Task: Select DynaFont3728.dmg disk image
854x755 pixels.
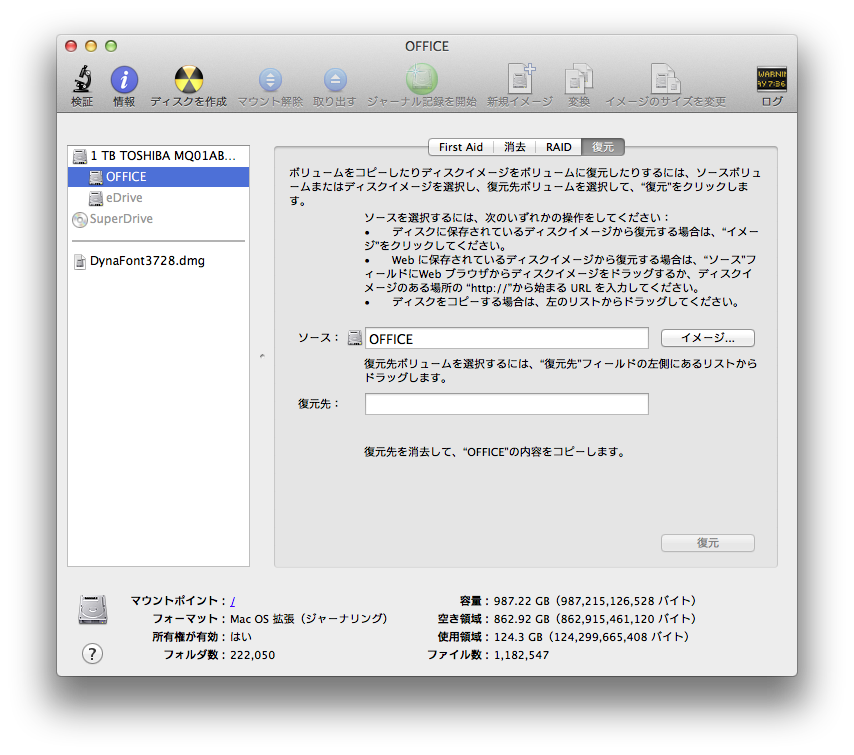Action: (x=158, y=261)
